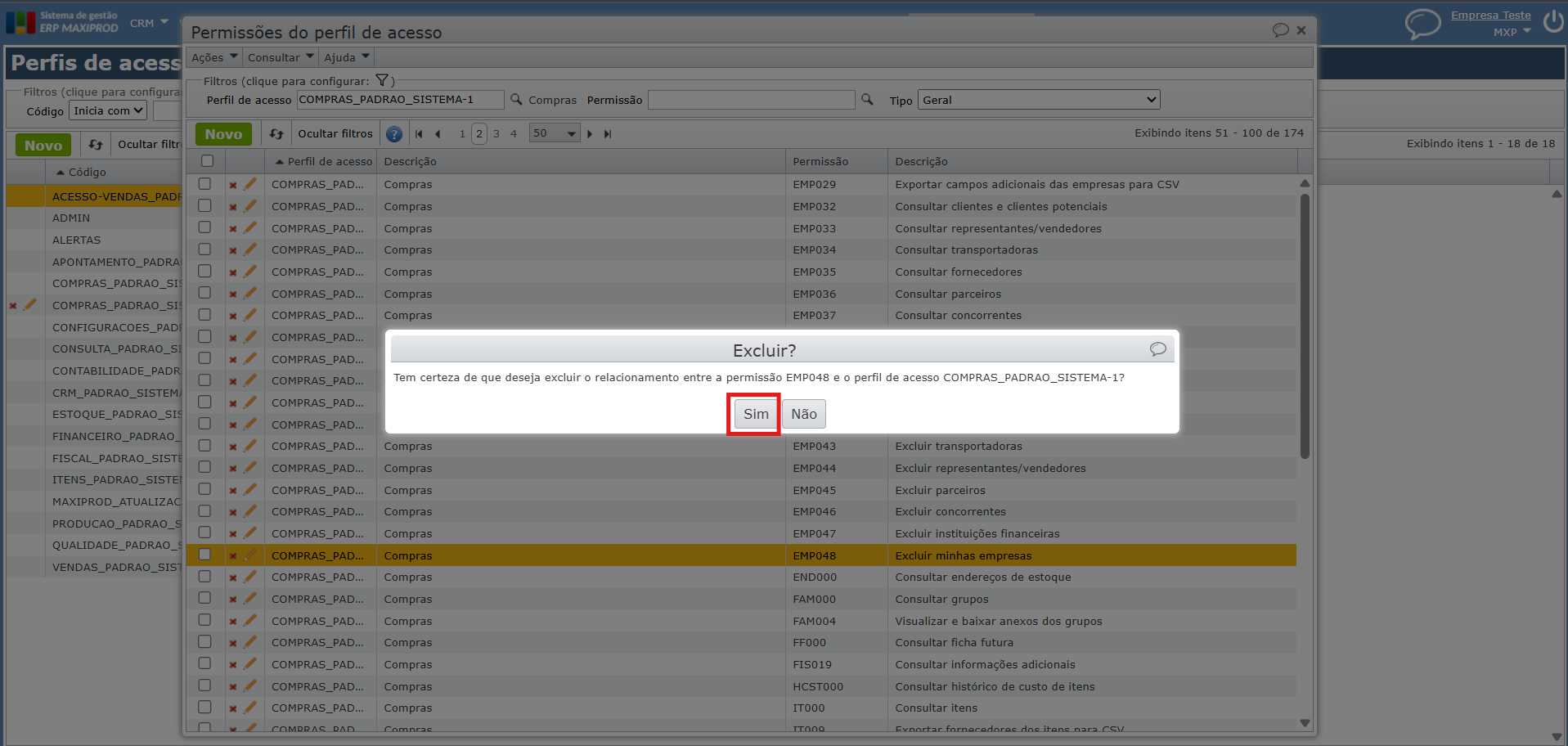Edit the EMP029 permission row
The image size is (1568, 746).
(249, 184)
